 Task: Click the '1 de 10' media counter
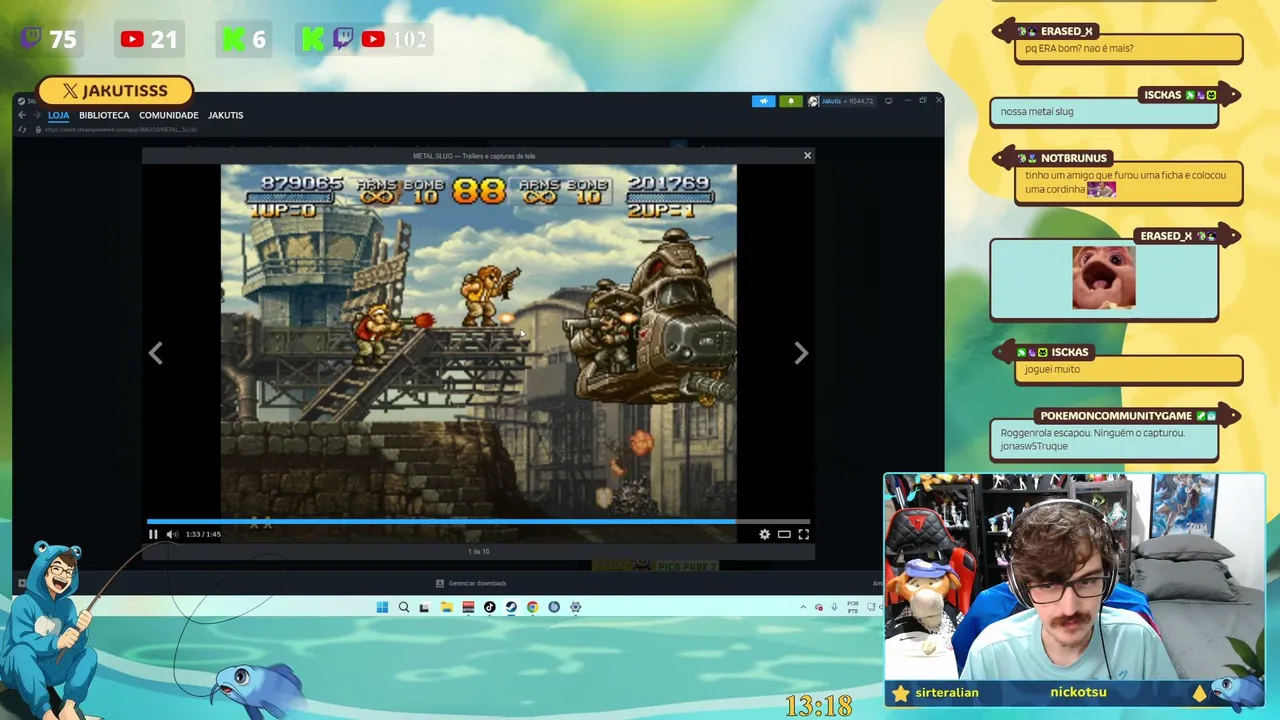point(479,552)
